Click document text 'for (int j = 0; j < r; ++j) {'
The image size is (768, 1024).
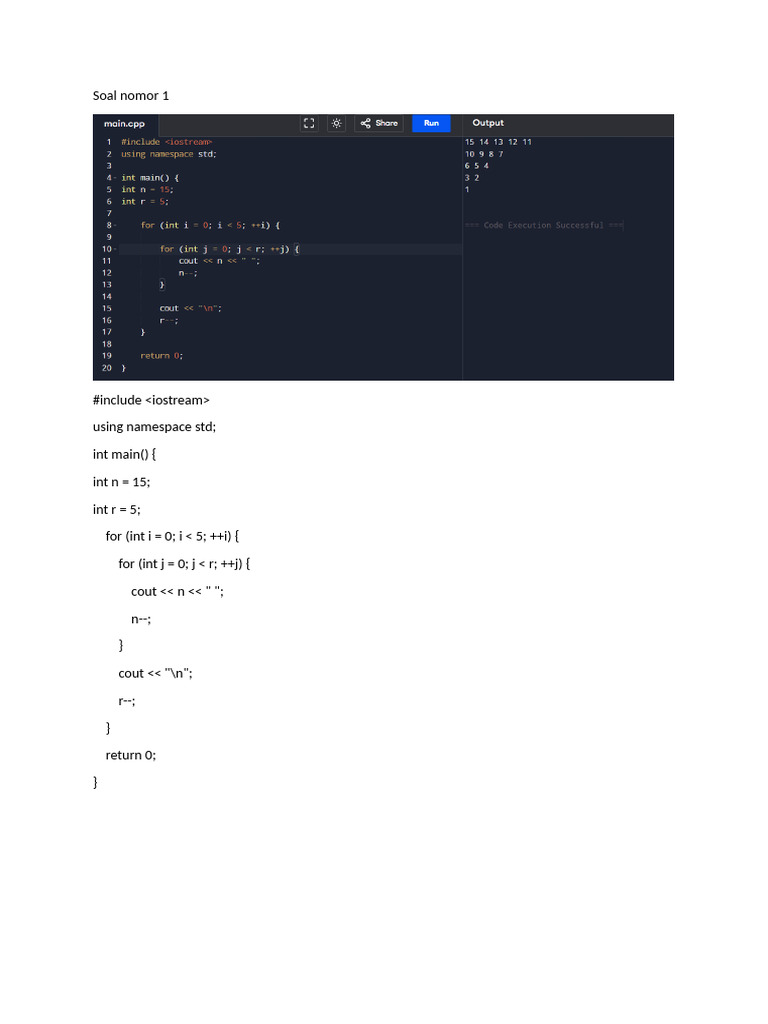pos(184,564)
